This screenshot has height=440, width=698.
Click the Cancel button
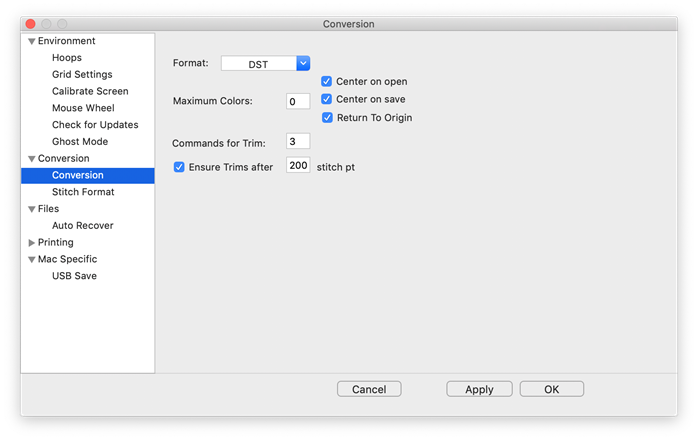tap(369, 389)
